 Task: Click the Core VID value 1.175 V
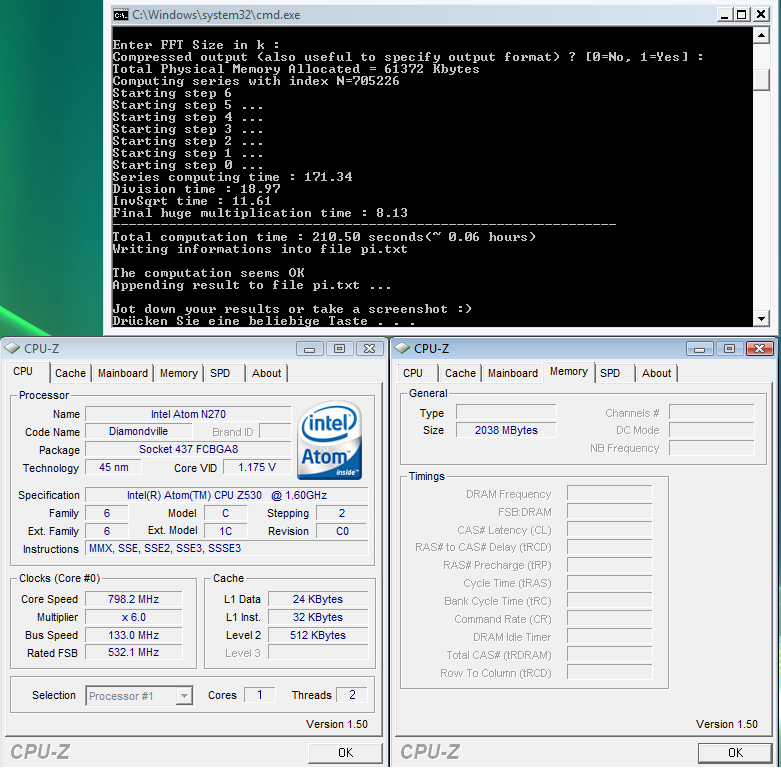pos(257,467)
